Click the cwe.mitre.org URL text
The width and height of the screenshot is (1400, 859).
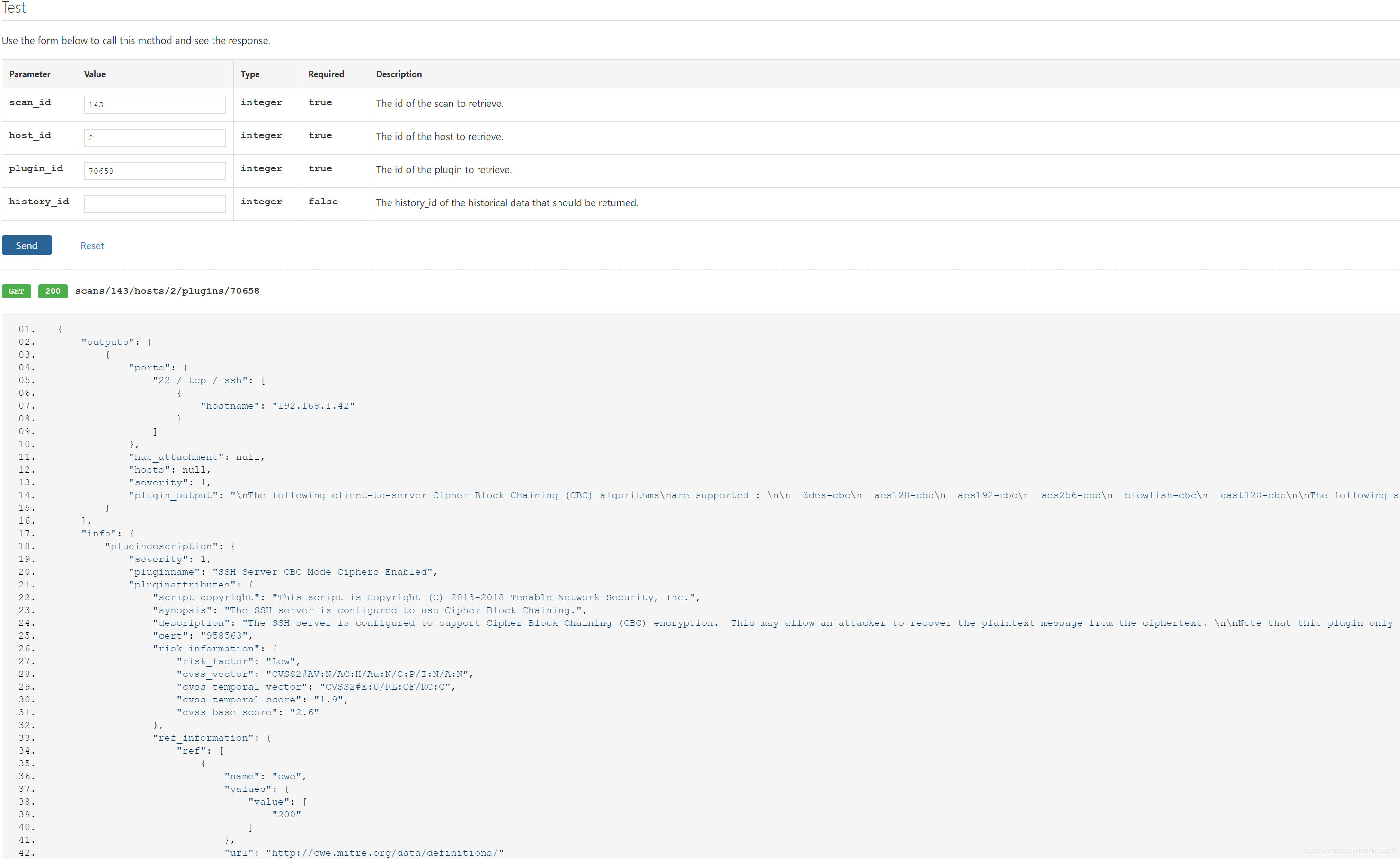[385, 852]
